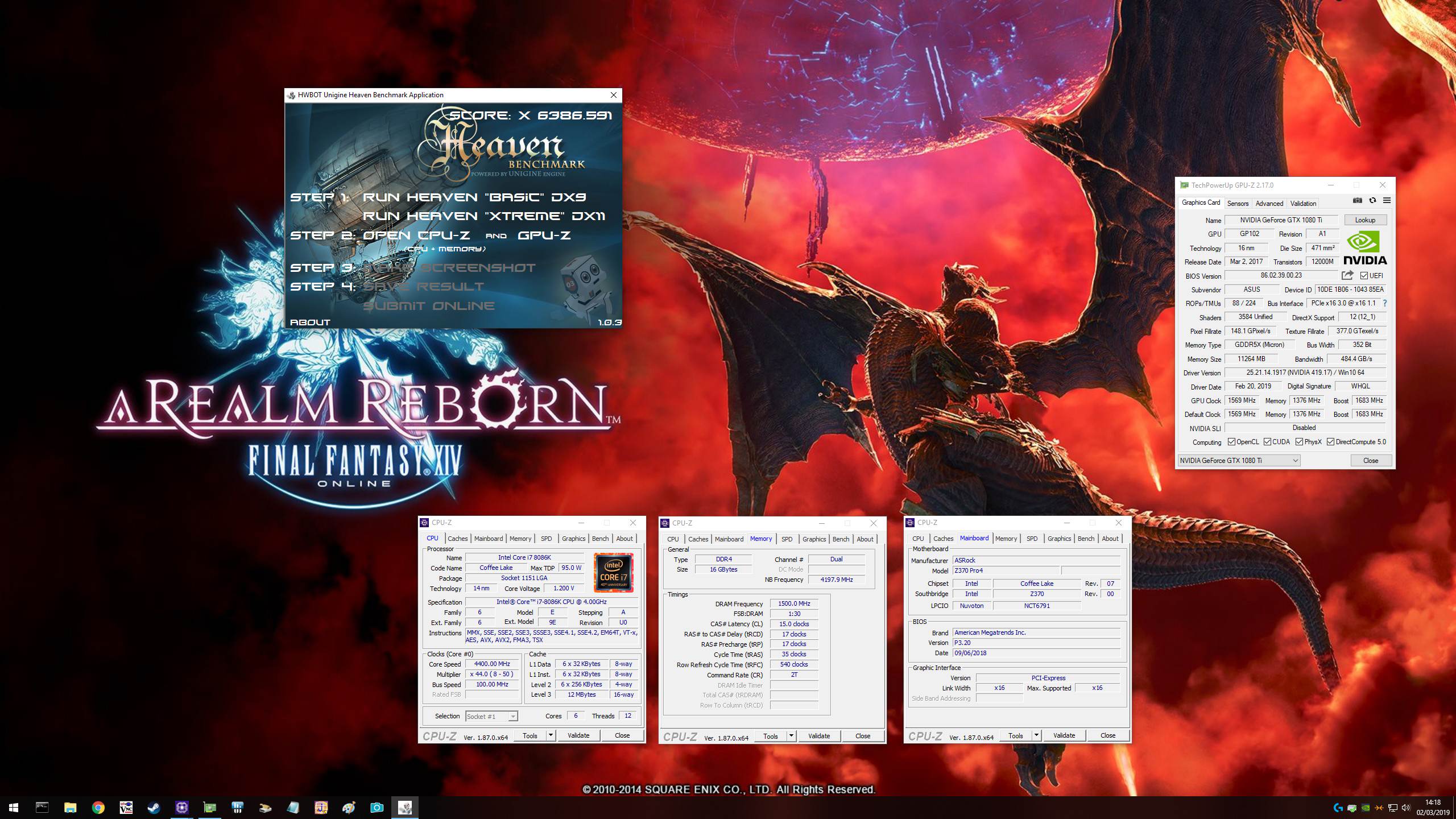The width and height of the screenshot is (1456, 819).
Task: Open About tab in CPU-Z Memory window
Action: click(865, 539)
